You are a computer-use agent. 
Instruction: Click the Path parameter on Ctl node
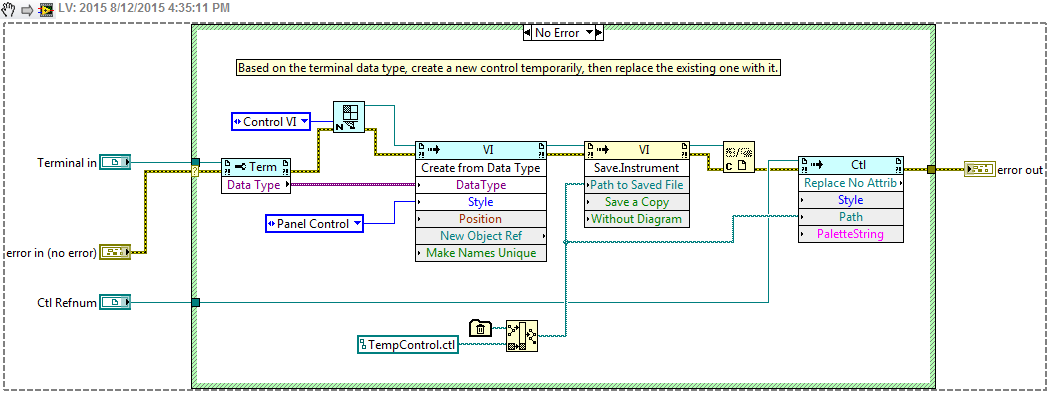coord(850,216)
